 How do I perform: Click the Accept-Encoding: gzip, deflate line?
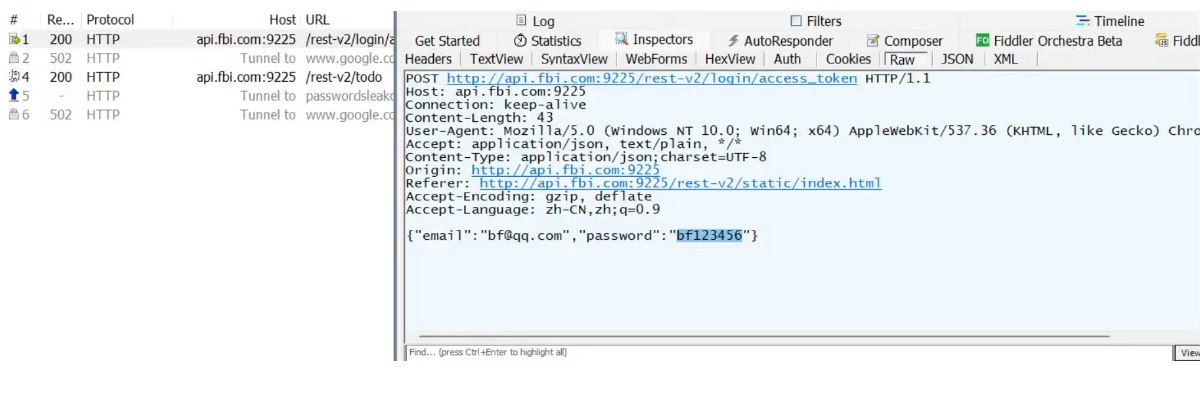pos(529,196)
